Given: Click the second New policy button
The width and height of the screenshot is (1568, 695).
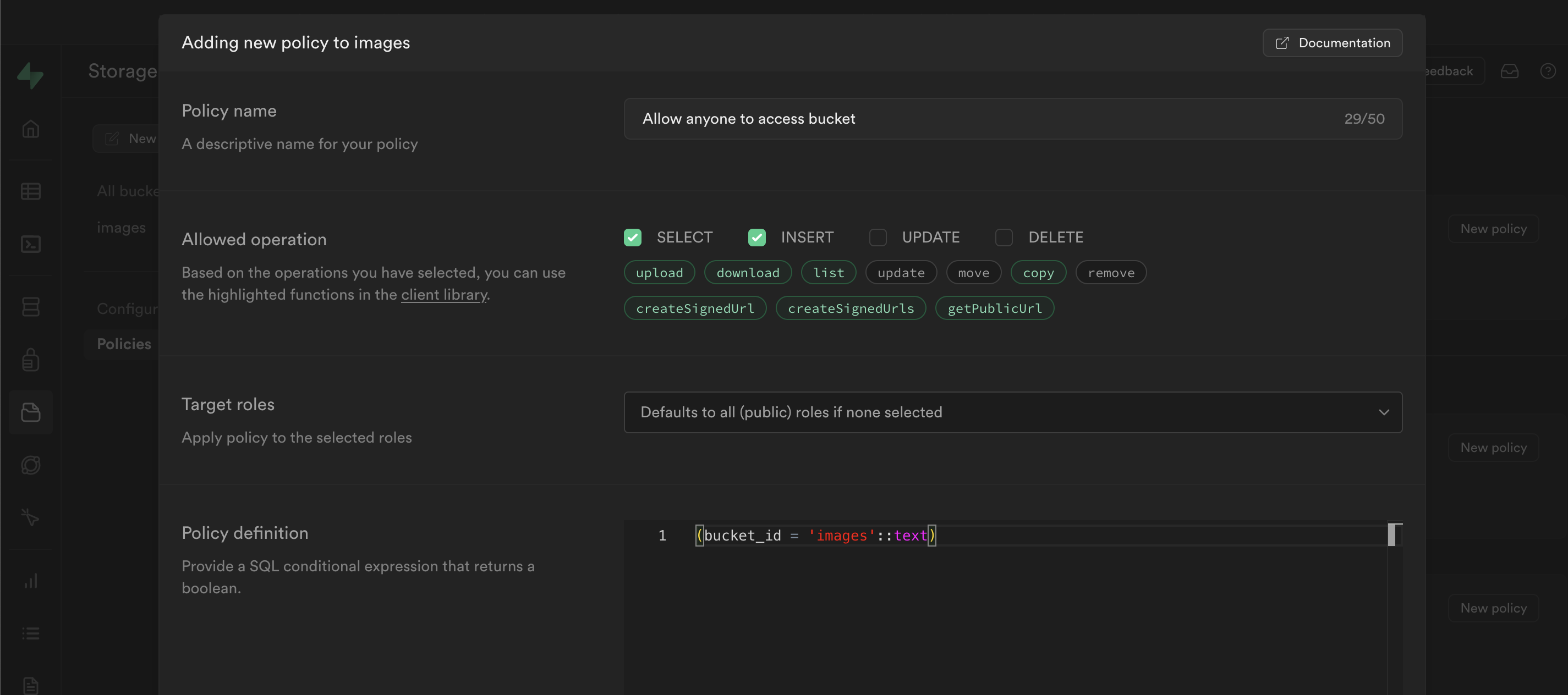Looking at the screenshot, I should pos(1493,448).
